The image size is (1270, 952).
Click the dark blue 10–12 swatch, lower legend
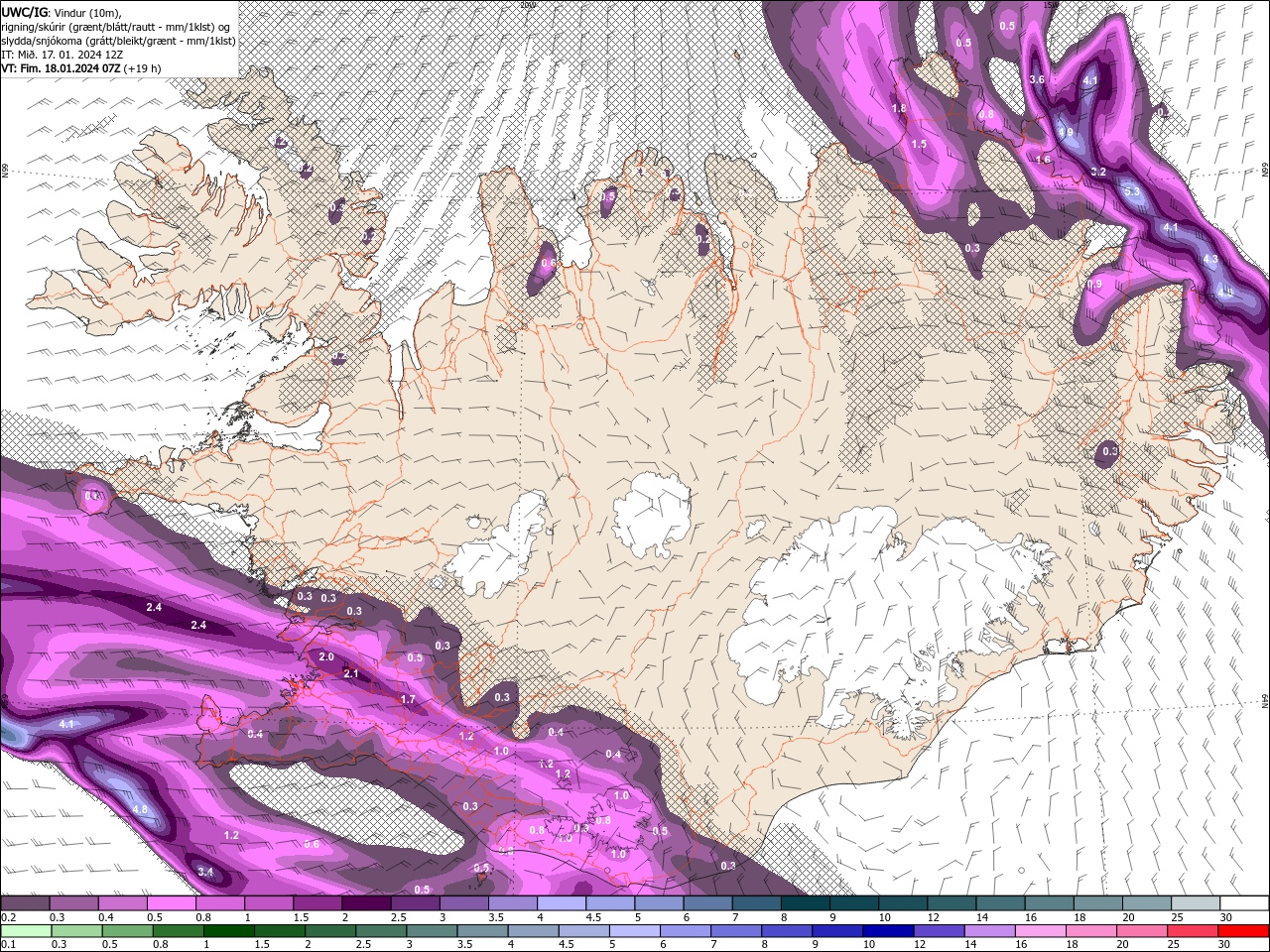887,931
